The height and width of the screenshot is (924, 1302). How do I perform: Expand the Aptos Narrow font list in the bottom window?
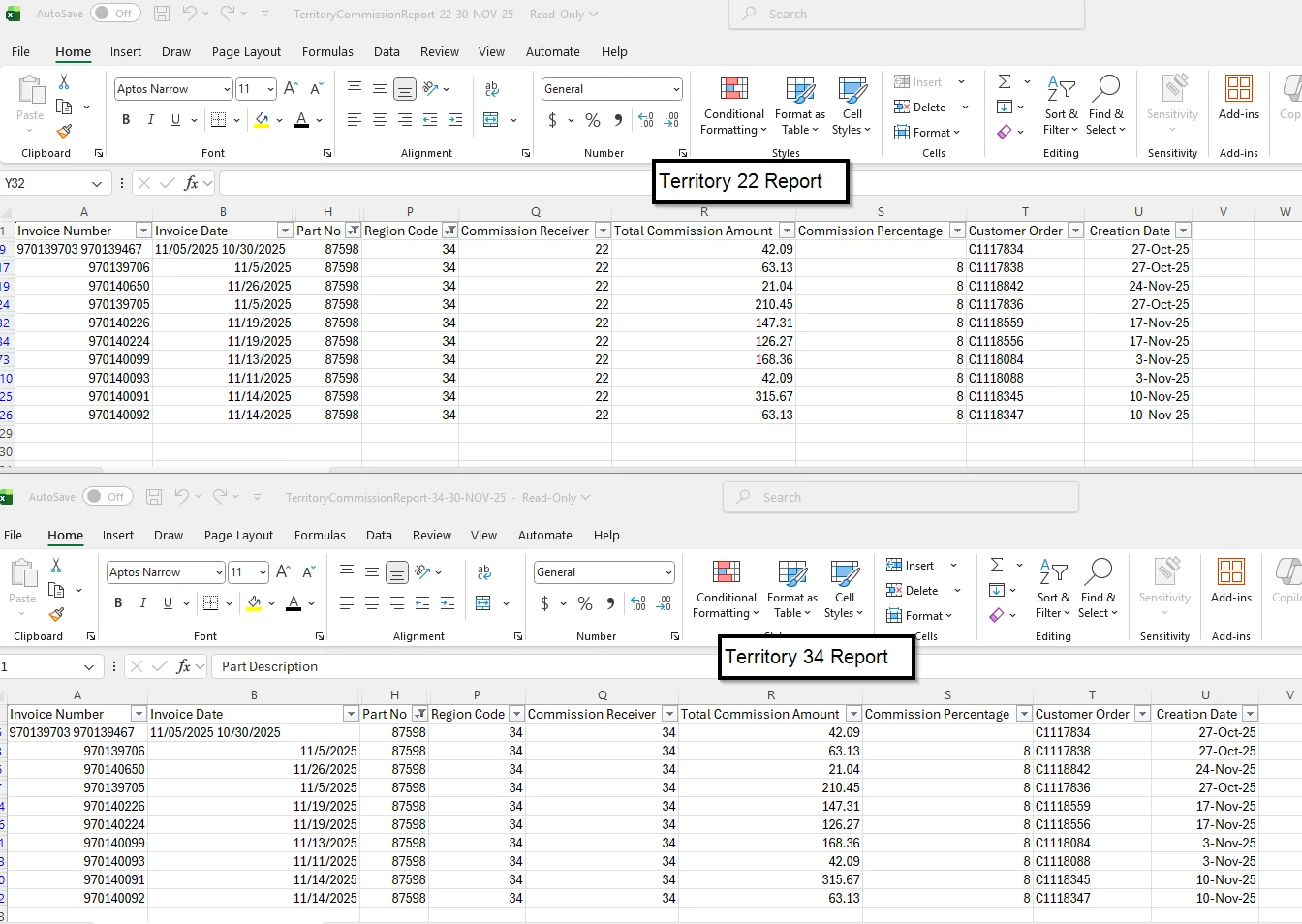[219, 572]
